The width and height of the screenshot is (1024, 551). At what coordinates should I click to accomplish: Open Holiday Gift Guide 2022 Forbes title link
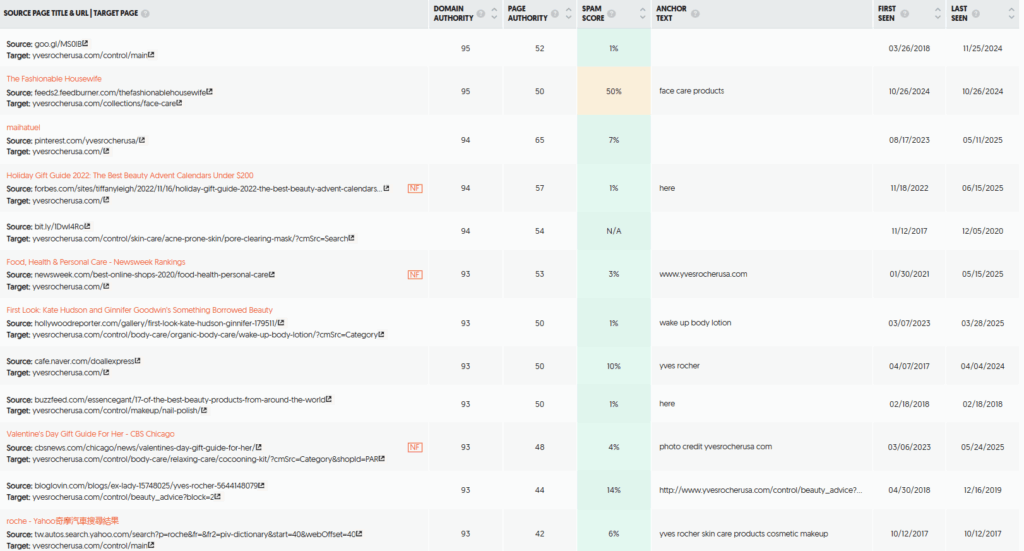[130, 176]
